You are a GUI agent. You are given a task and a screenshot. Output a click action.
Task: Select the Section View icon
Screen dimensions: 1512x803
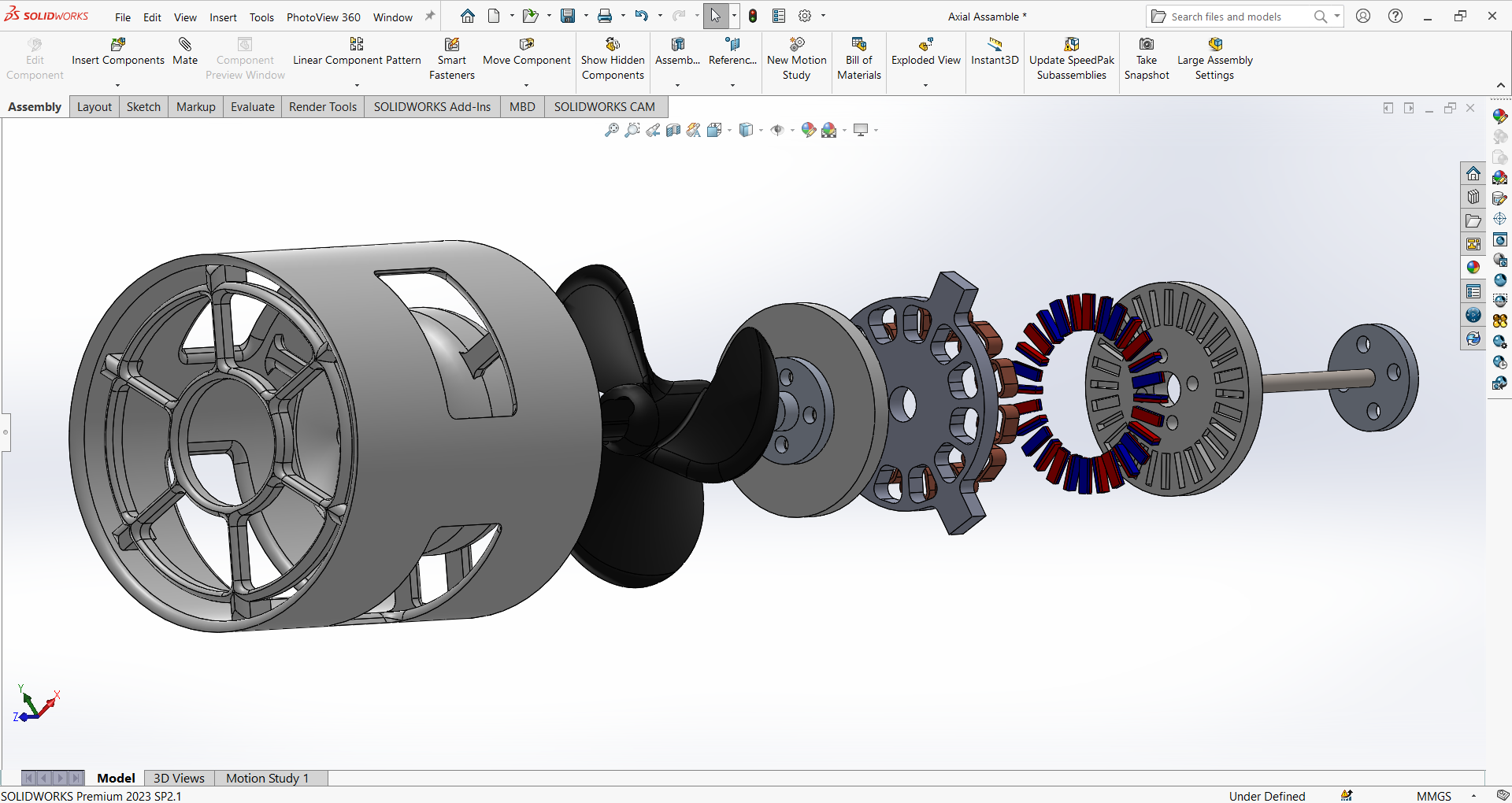click(673, 131)
